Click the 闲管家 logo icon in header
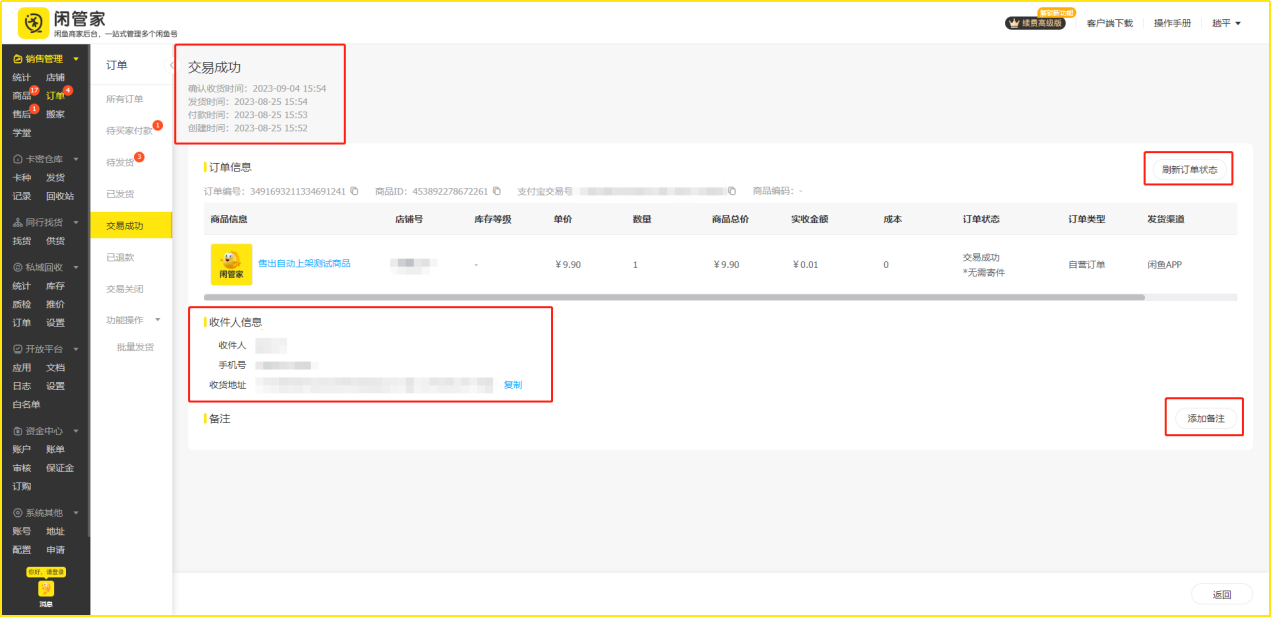 click(x=33, y=23)
